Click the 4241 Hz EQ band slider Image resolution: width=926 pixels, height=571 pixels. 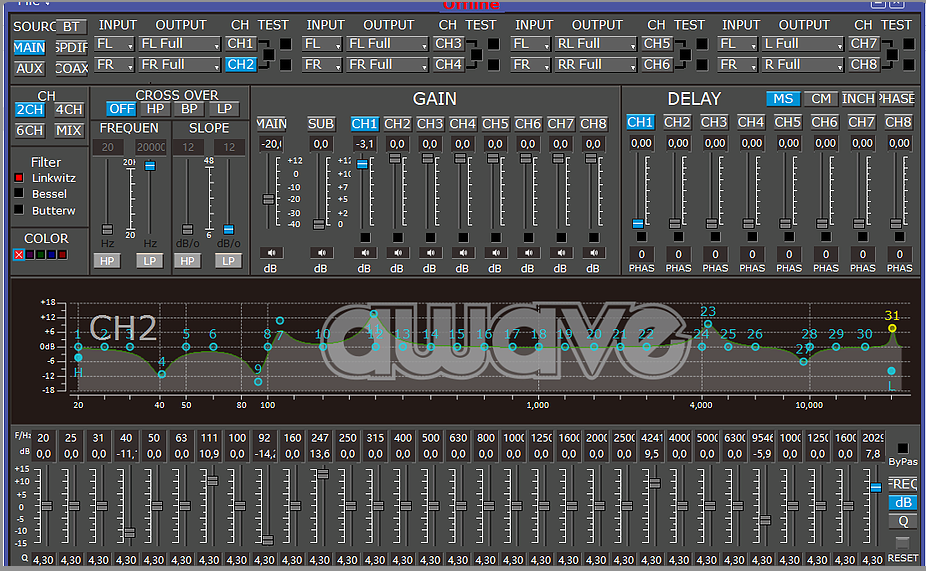pos(654,483)
